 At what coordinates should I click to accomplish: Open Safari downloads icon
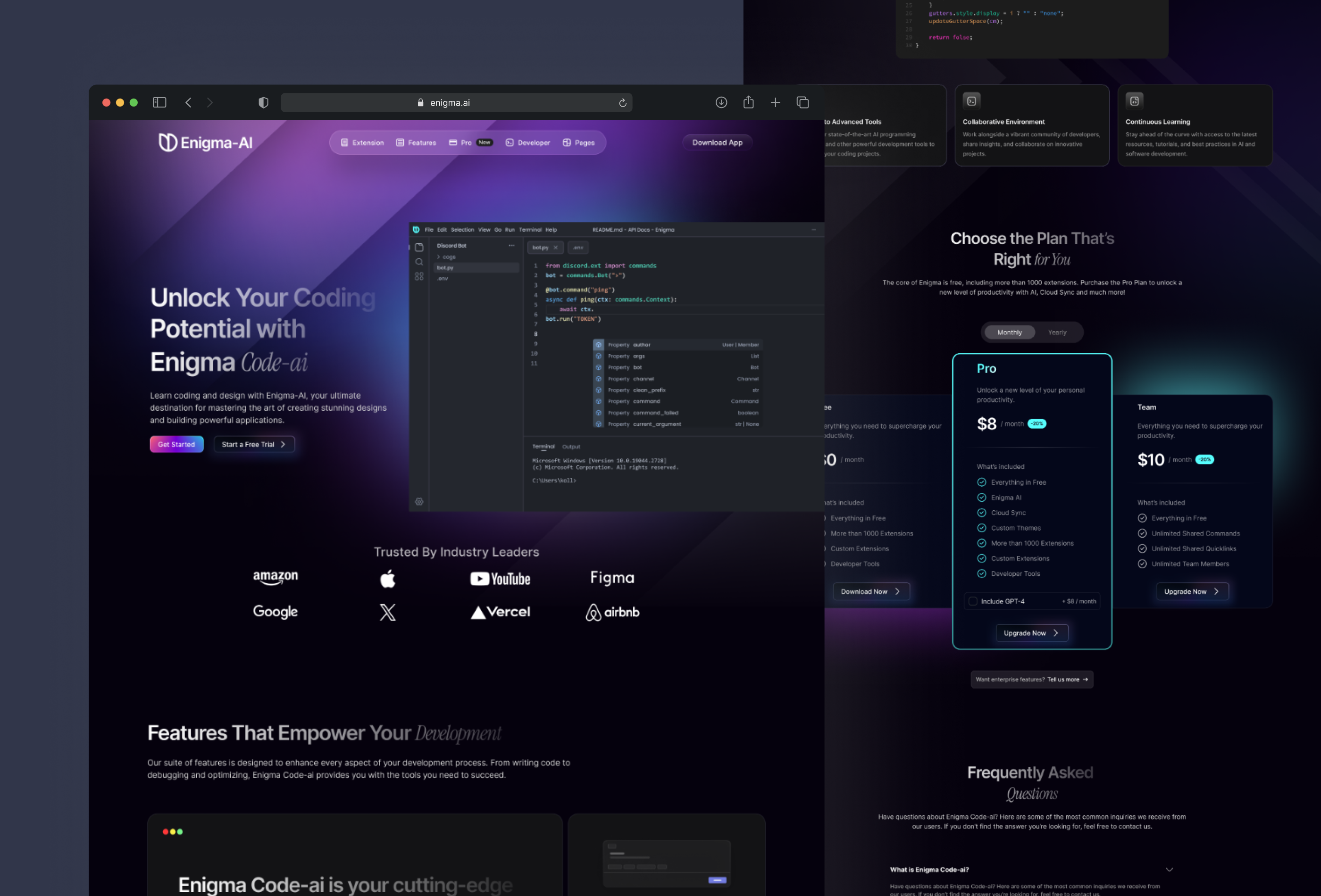(x=721, y=102)
